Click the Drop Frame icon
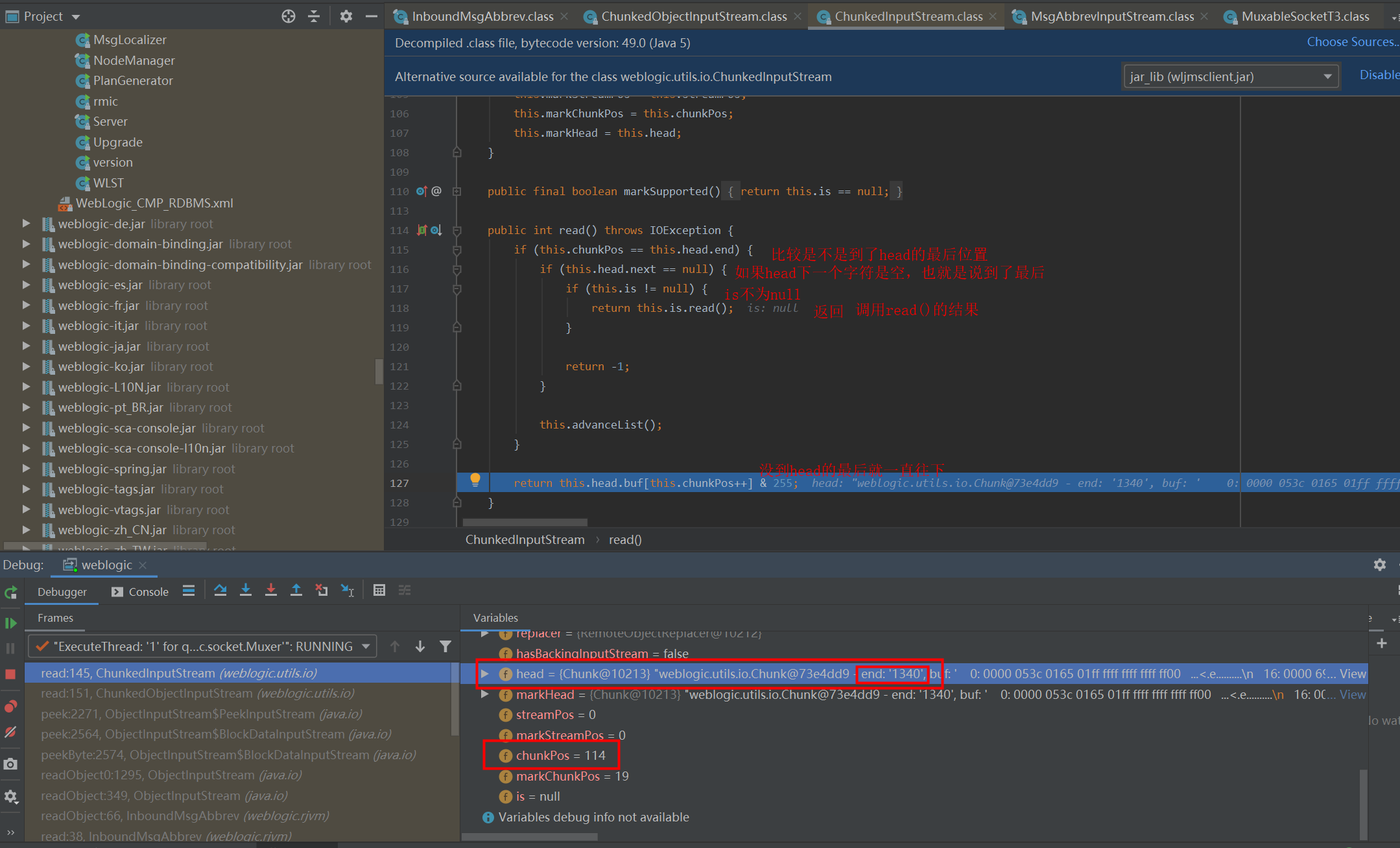The image size is (1400, 848). click(322, 591)
